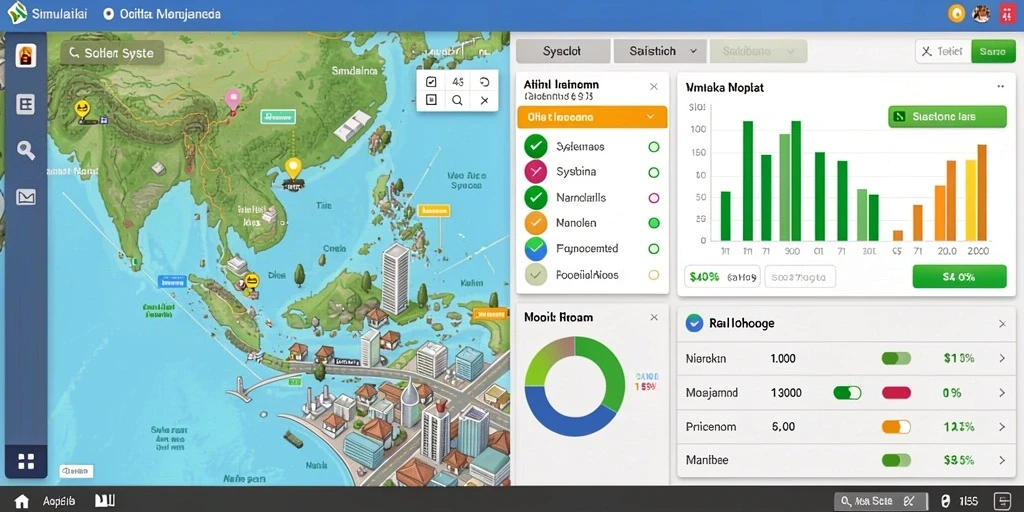Click the $40% button below the chart
Screen dimensions: 1024x512
tap(722, 277)
